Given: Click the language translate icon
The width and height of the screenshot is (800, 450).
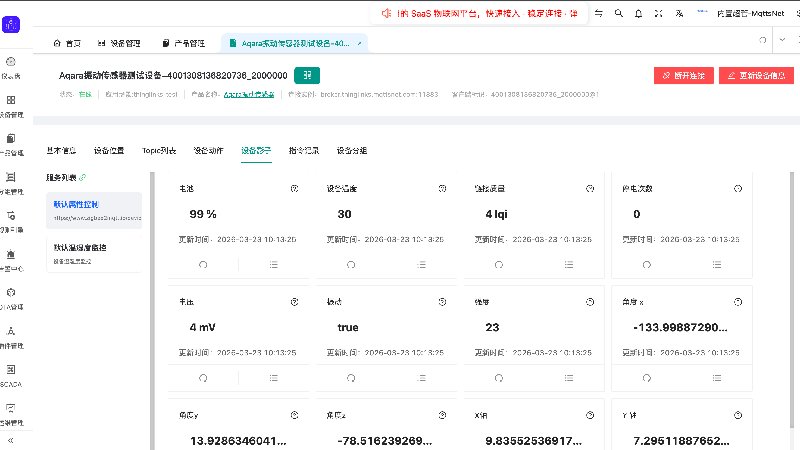Looking at the screenshot, I should (679, 13).
